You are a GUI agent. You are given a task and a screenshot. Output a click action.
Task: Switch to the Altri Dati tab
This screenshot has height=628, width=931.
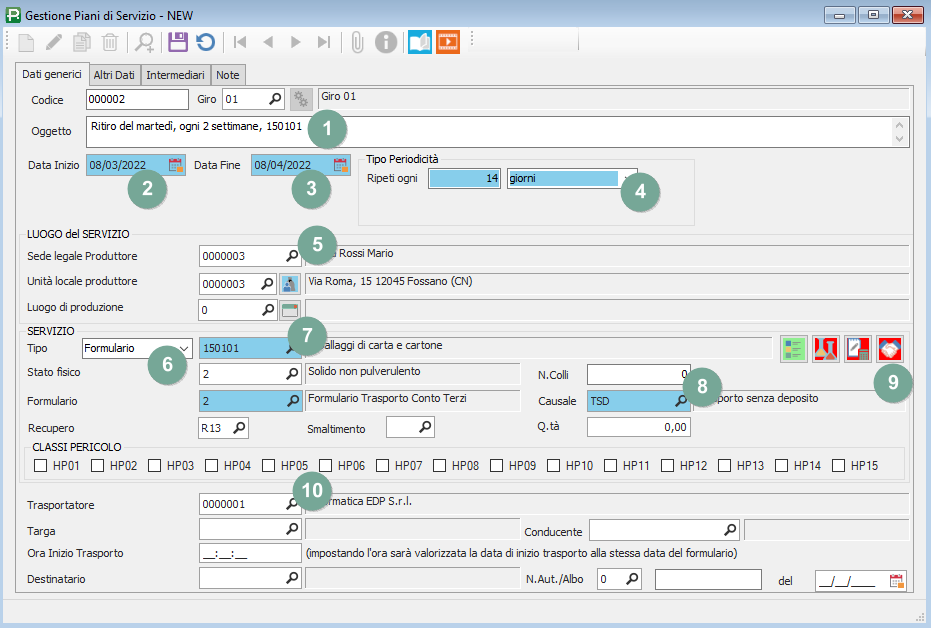[x=114, y=75]
